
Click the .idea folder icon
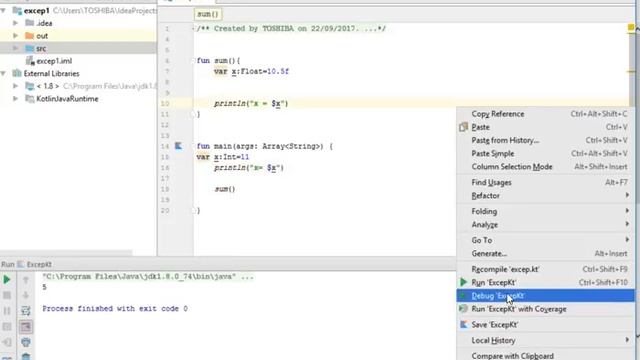29,23
